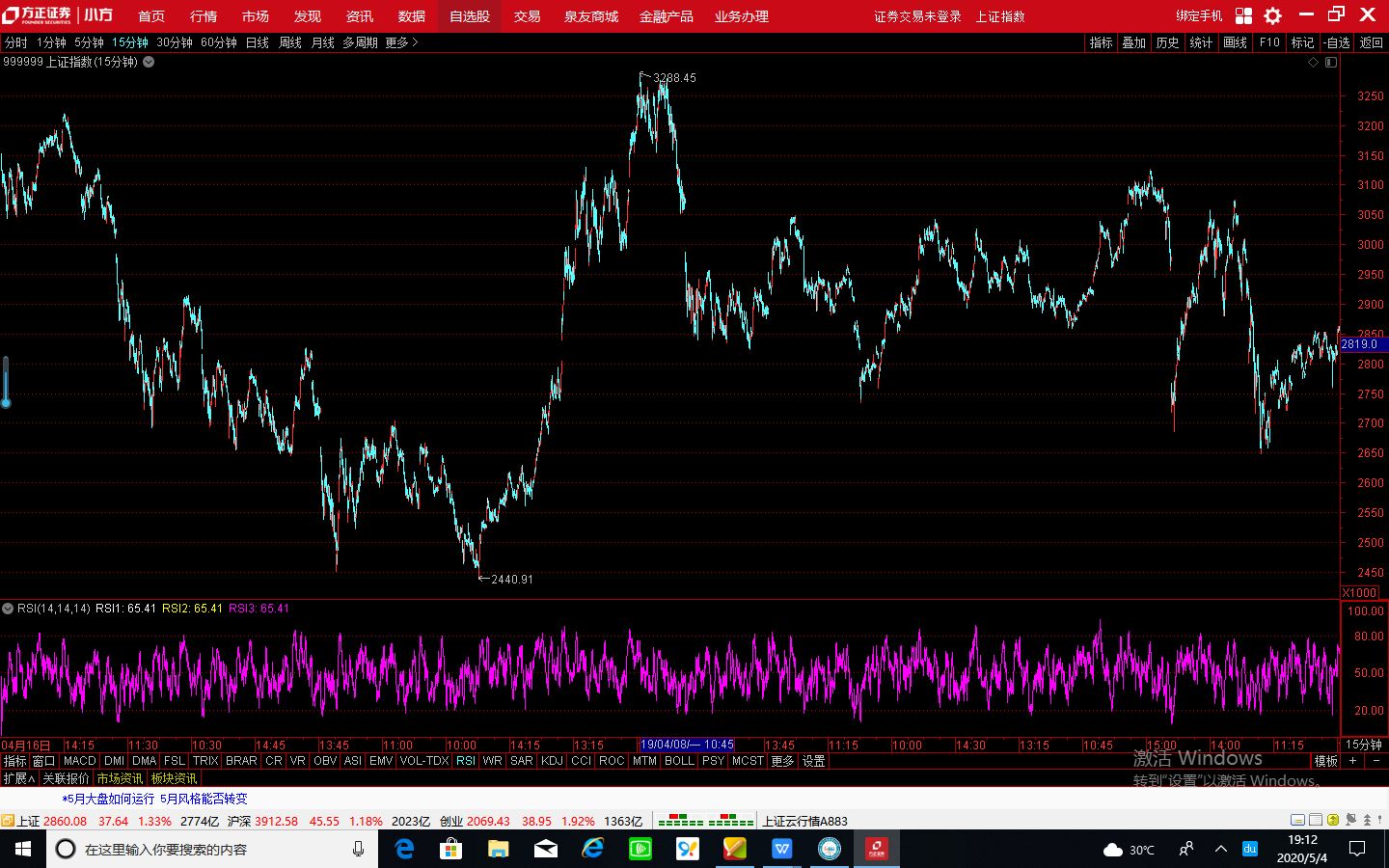Click the round dropdown icon next to 上证指数(15分钟)
Image resolution: width=1389 pixels, height=868 pixels.
(x=149, y=62)
